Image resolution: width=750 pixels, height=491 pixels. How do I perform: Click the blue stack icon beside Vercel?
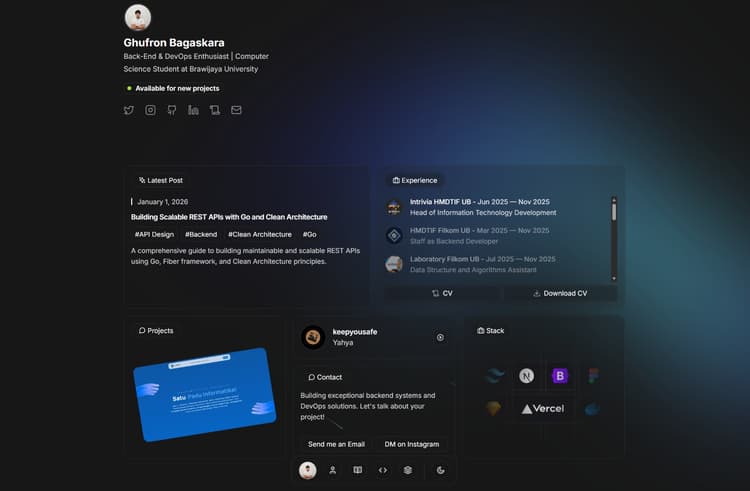tap(592, 409)
